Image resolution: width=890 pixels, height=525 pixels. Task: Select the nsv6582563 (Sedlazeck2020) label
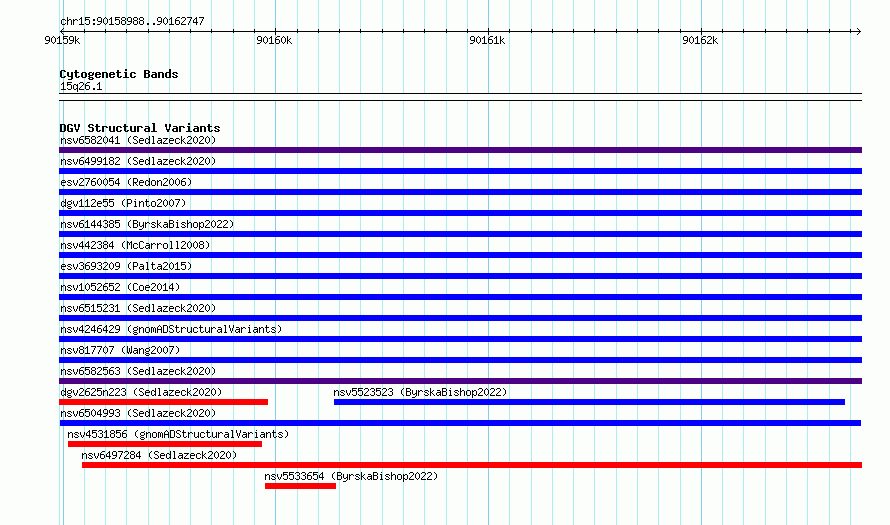click(x=138, y=371)
